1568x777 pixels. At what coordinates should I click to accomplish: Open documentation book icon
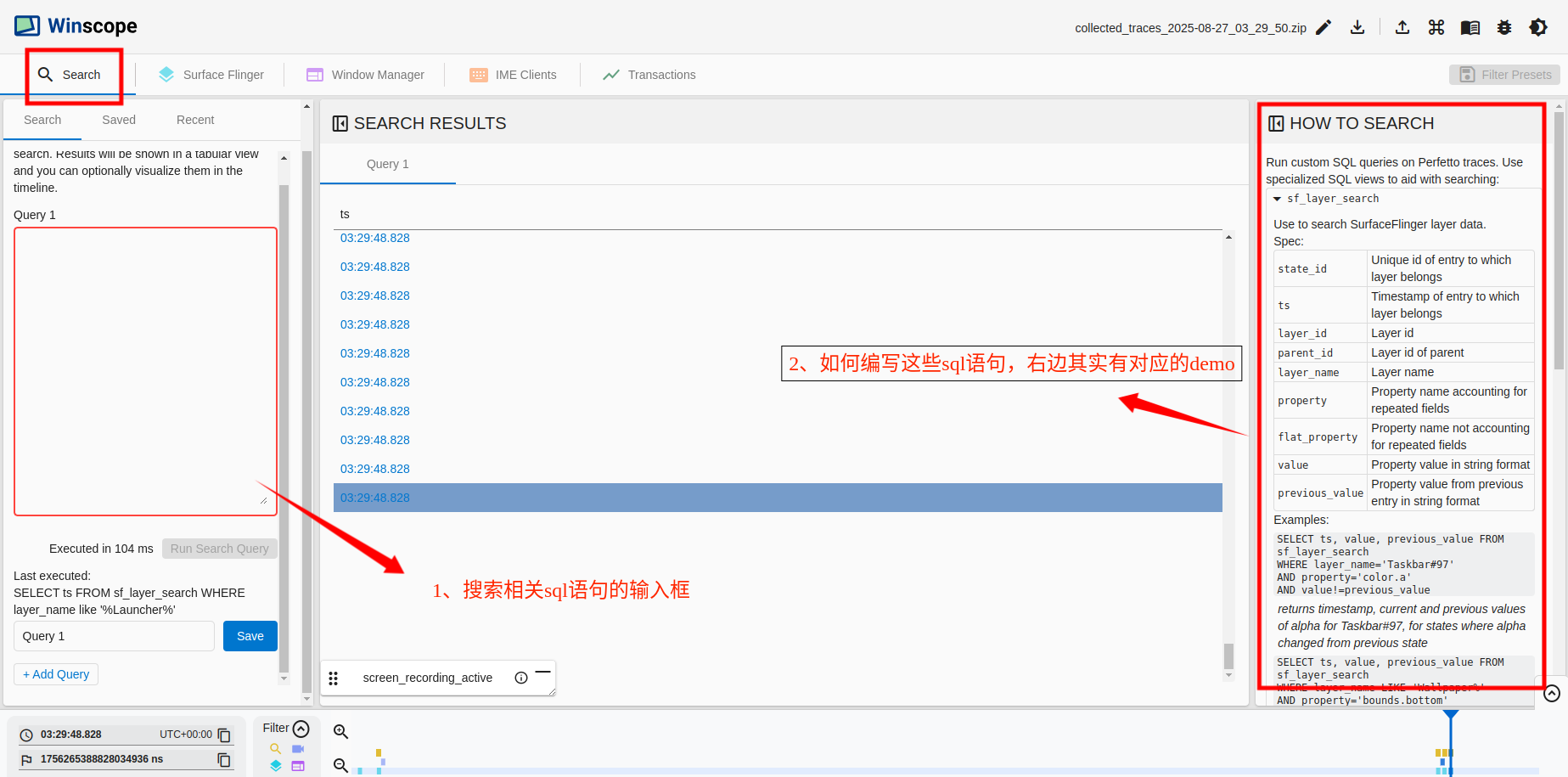[x=1470, y=28]
